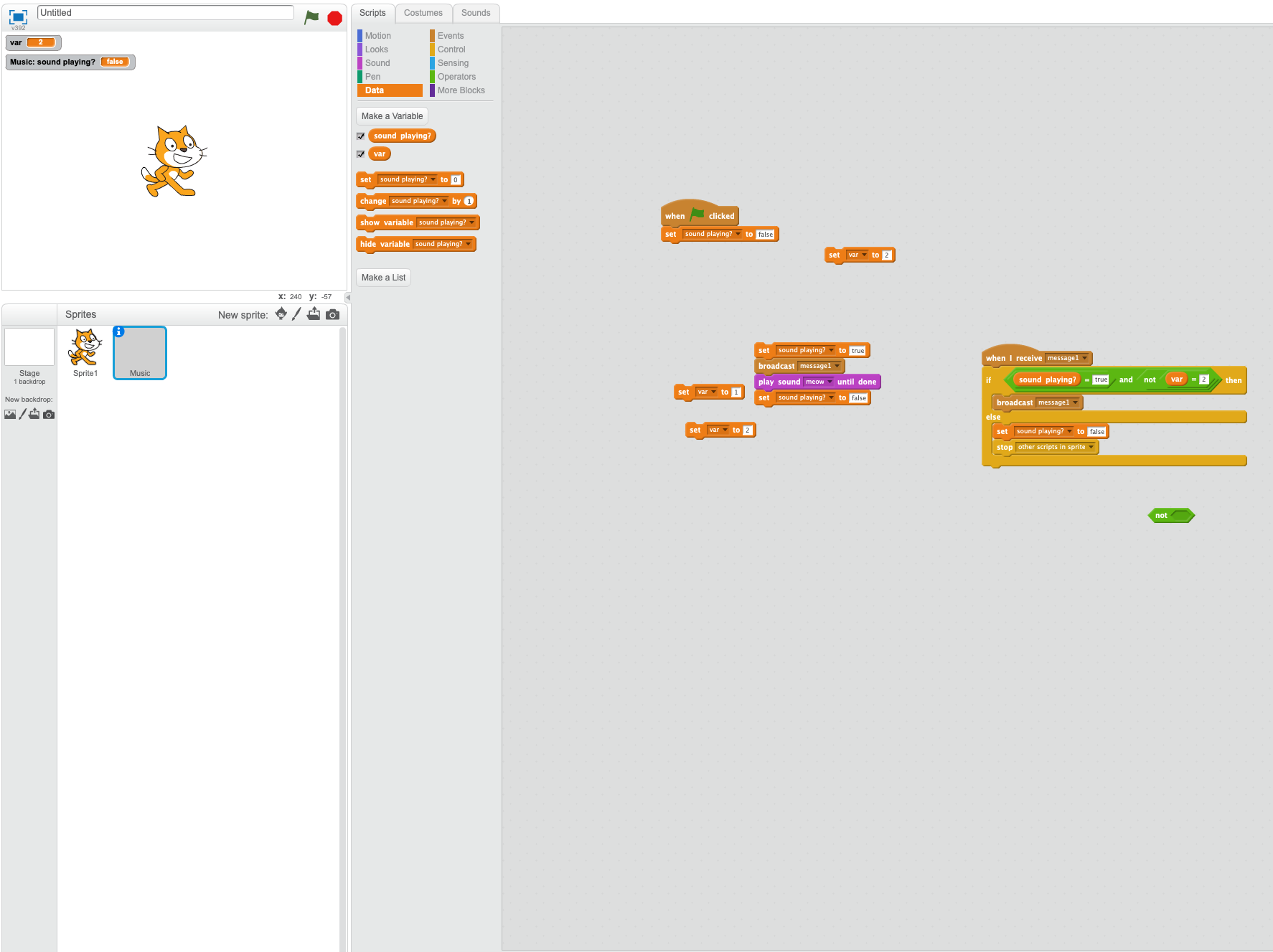Open the Operators block category

click(456, 77)
